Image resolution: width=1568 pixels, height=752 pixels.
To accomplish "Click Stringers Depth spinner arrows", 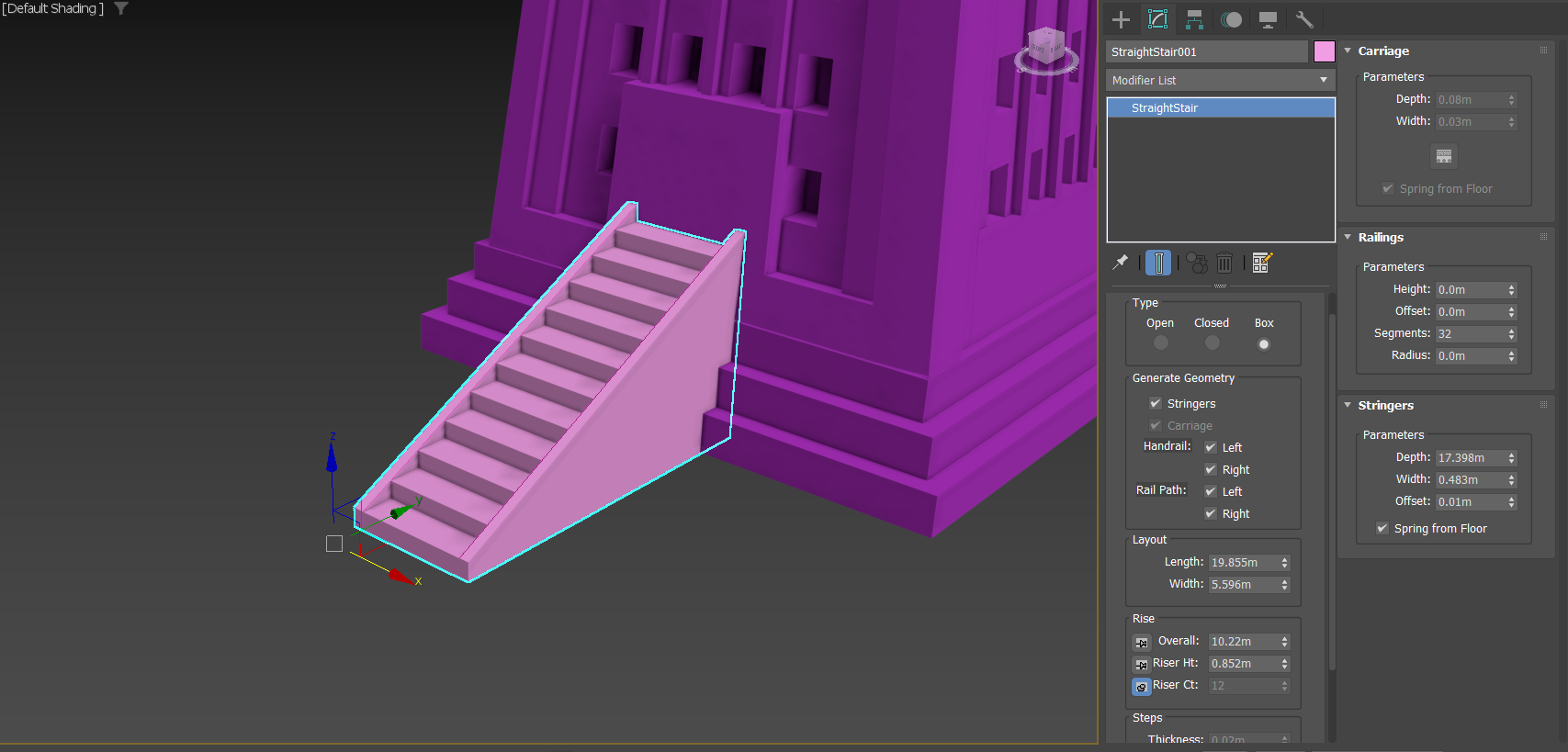I will coord(1511,458).
